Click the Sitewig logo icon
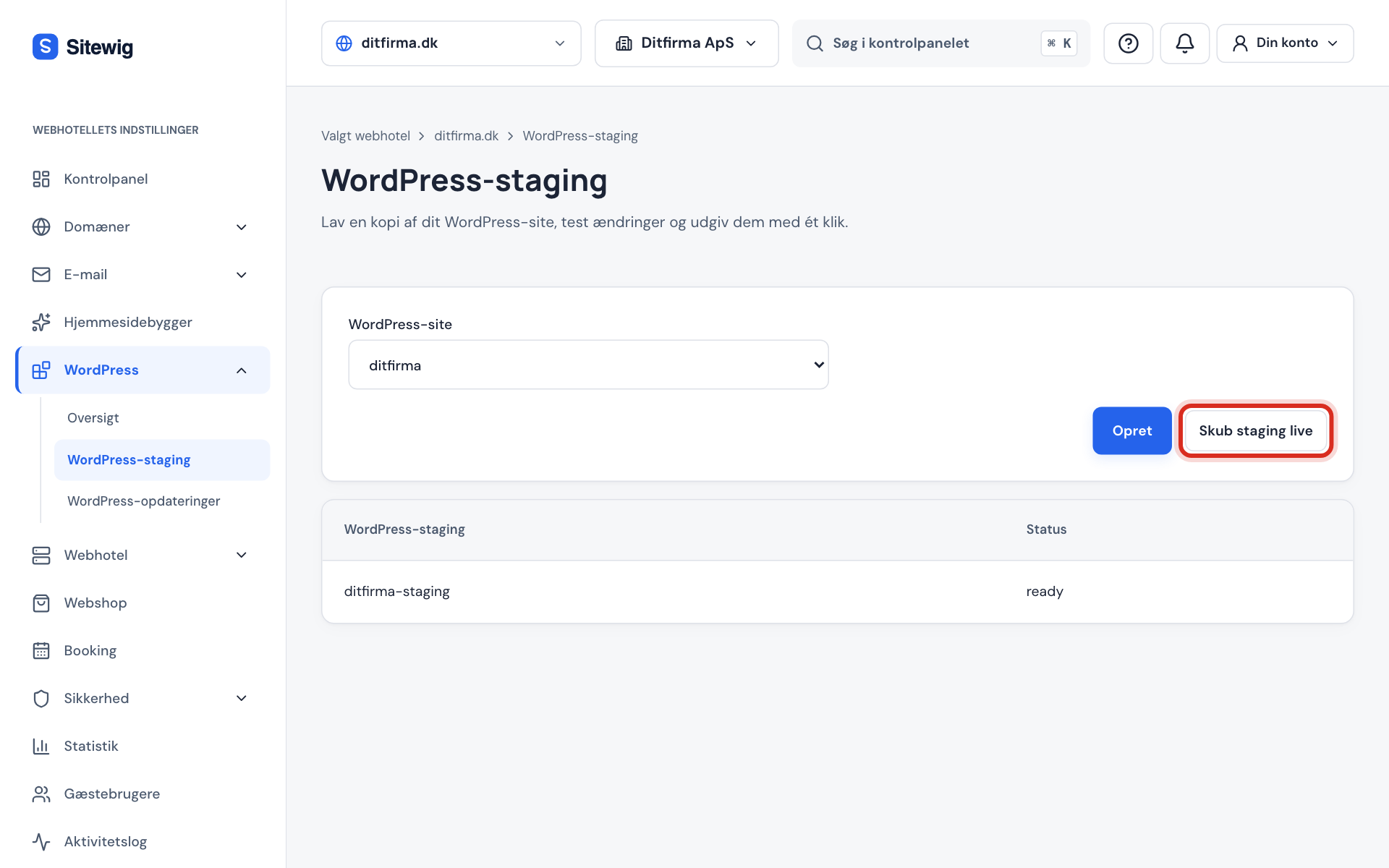This screenshot has height=868, width=1389. 45,46
